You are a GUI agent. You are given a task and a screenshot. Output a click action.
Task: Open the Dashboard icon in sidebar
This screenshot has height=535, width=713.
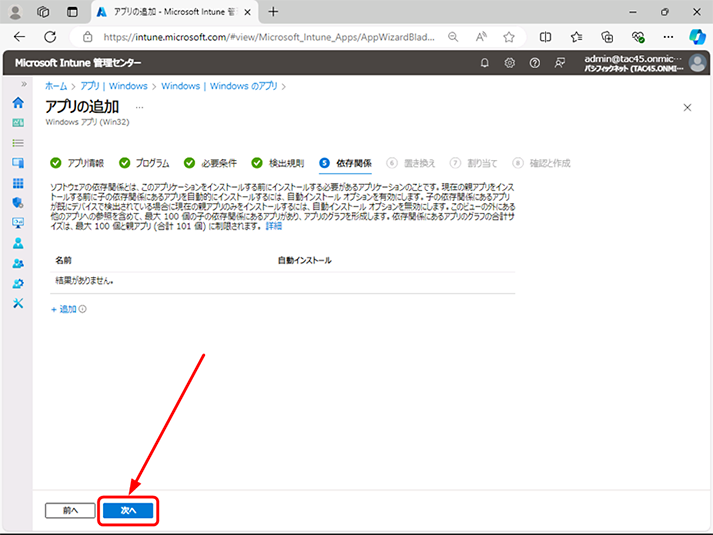click(18, 123)
